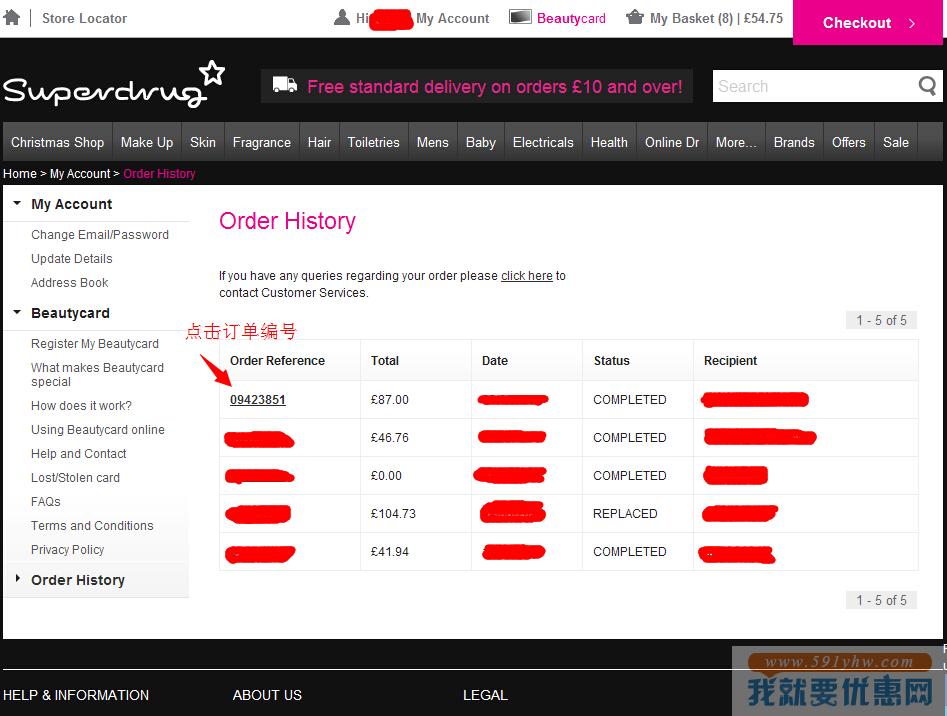The width and height of the screenshot is (947, 716).
Task: Open How does it work?
Action: point(81,406)
